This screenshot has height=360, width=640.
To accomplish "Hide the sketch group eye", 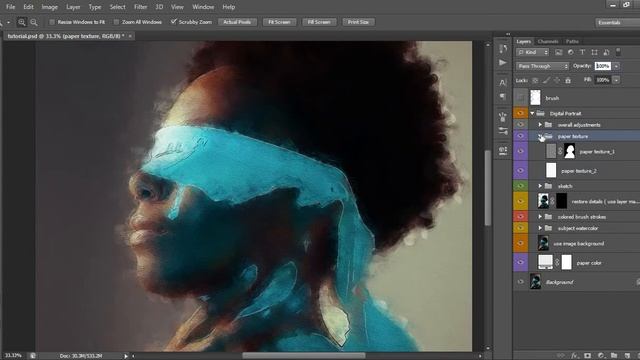I will (x=520, y=186).
